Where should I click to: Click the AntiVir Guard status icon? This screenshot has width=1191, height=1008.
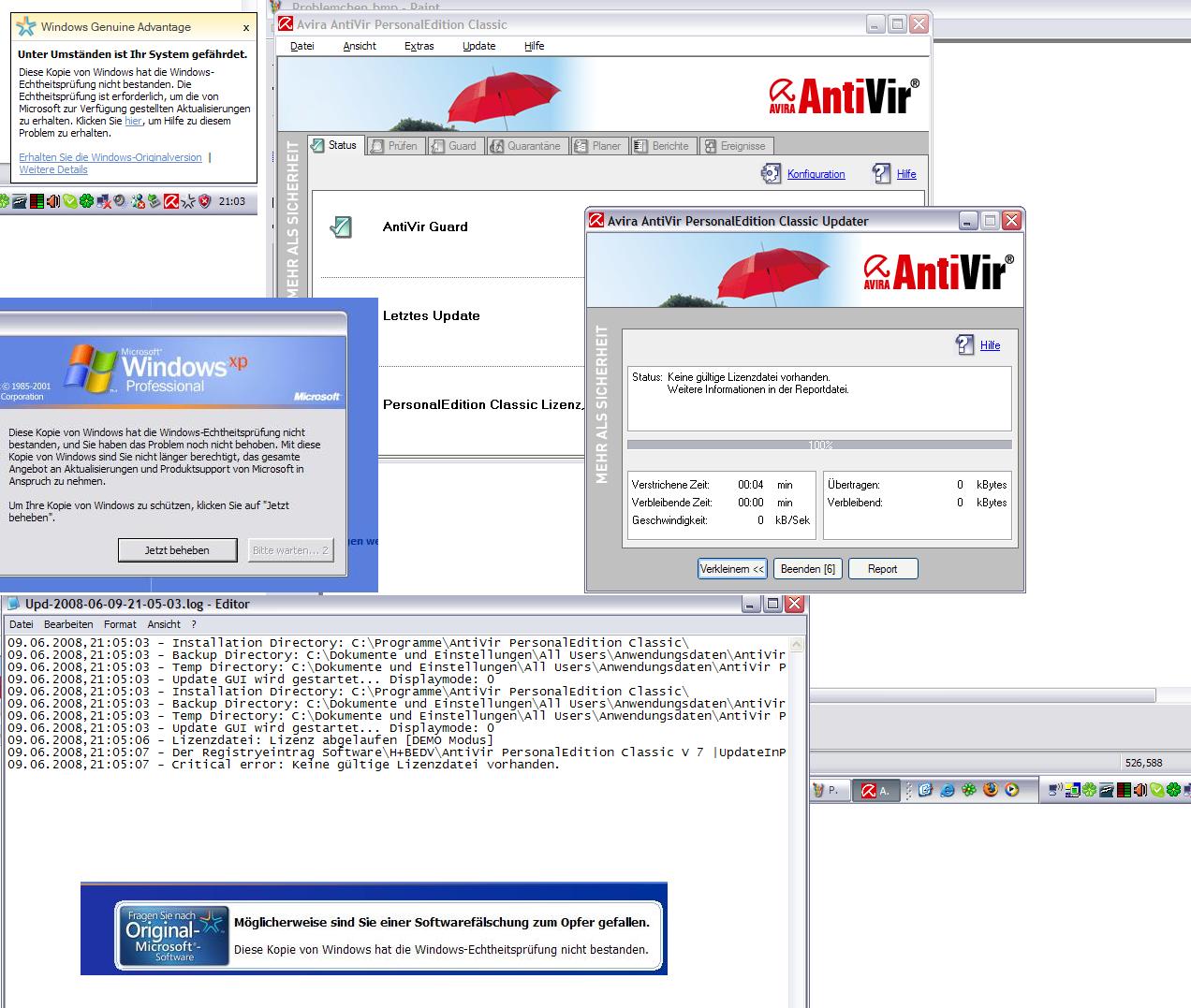click(x=342, y=226)
